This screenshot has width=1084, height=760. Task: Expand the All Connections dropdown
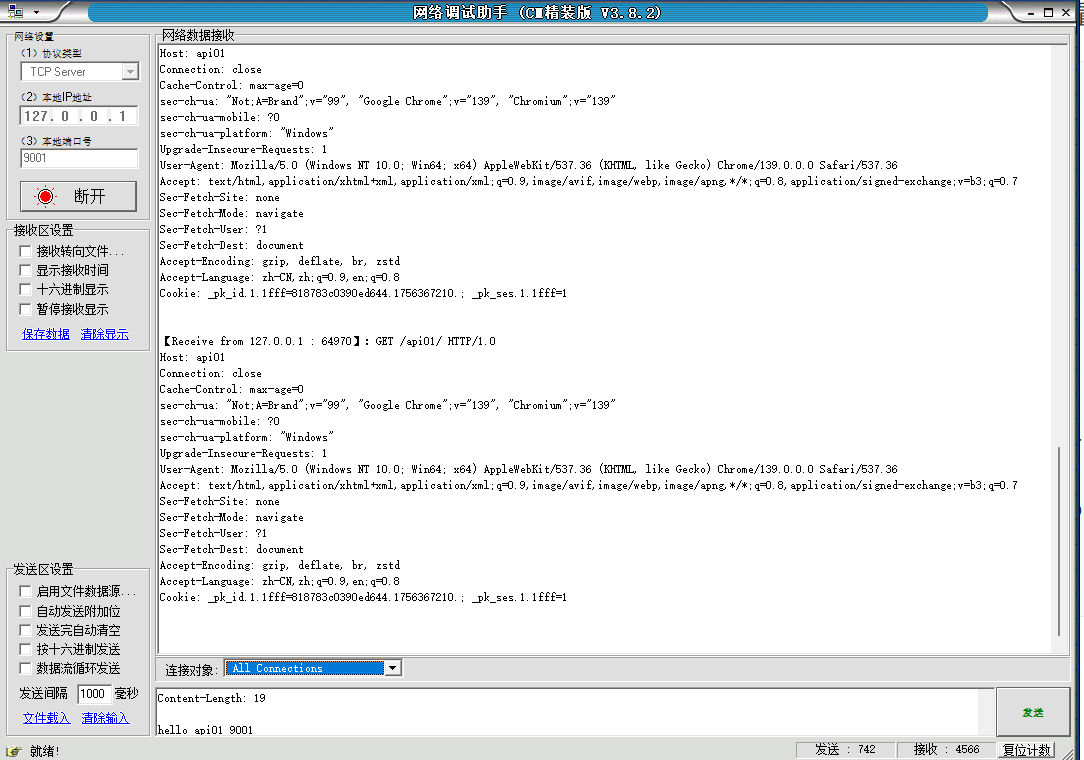click(392, 668)
